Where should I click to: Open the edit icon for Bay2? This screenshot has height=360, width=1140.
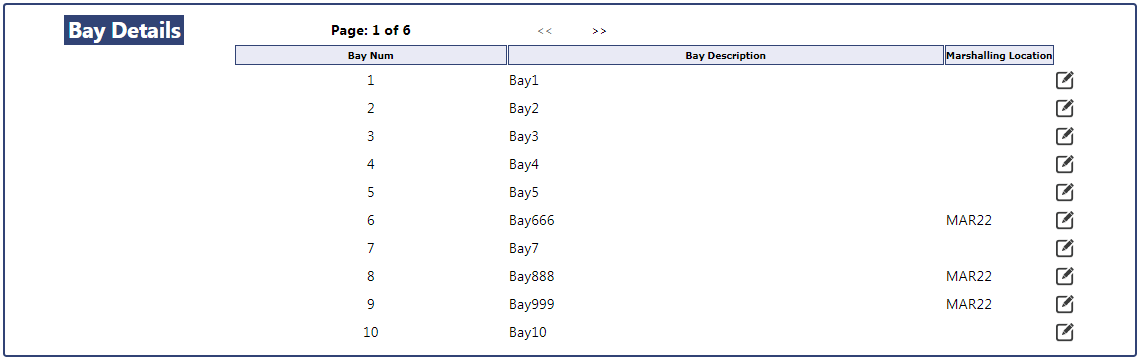click(x=1064, y=108)
